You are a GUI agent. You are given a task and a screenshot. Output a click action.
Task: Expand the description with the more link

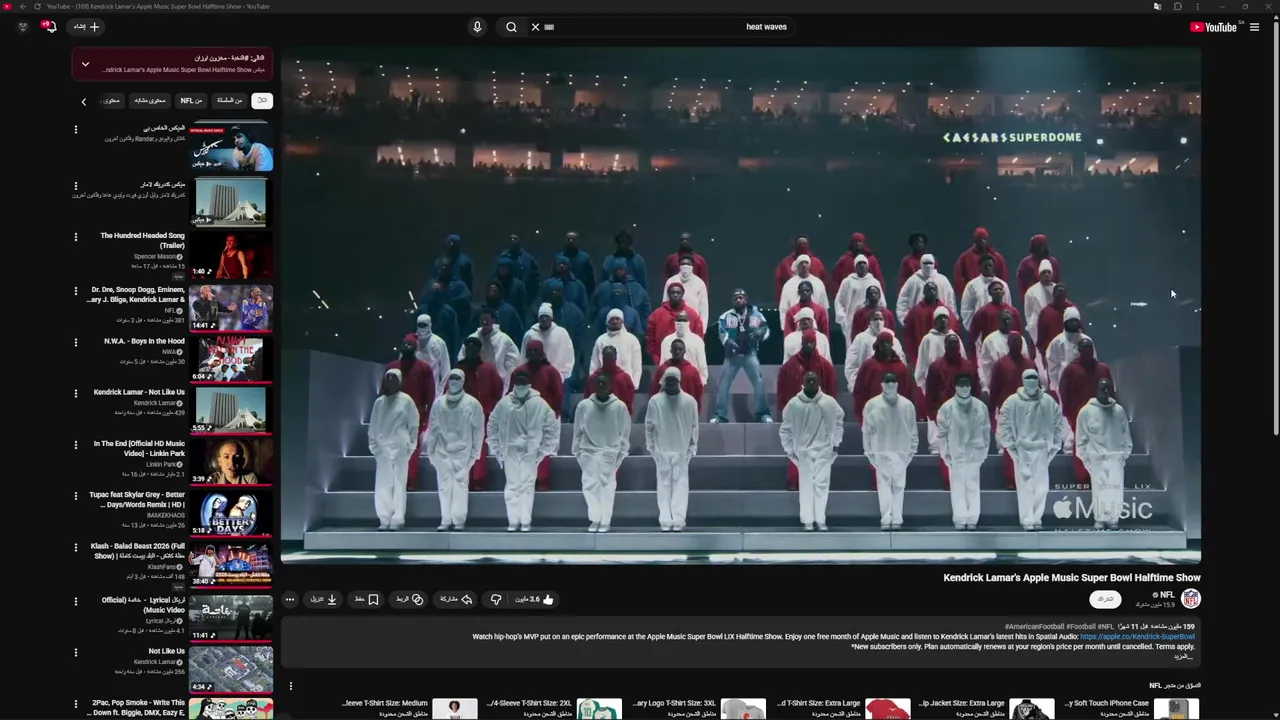pyautogui.click(x=1184, y=656)
